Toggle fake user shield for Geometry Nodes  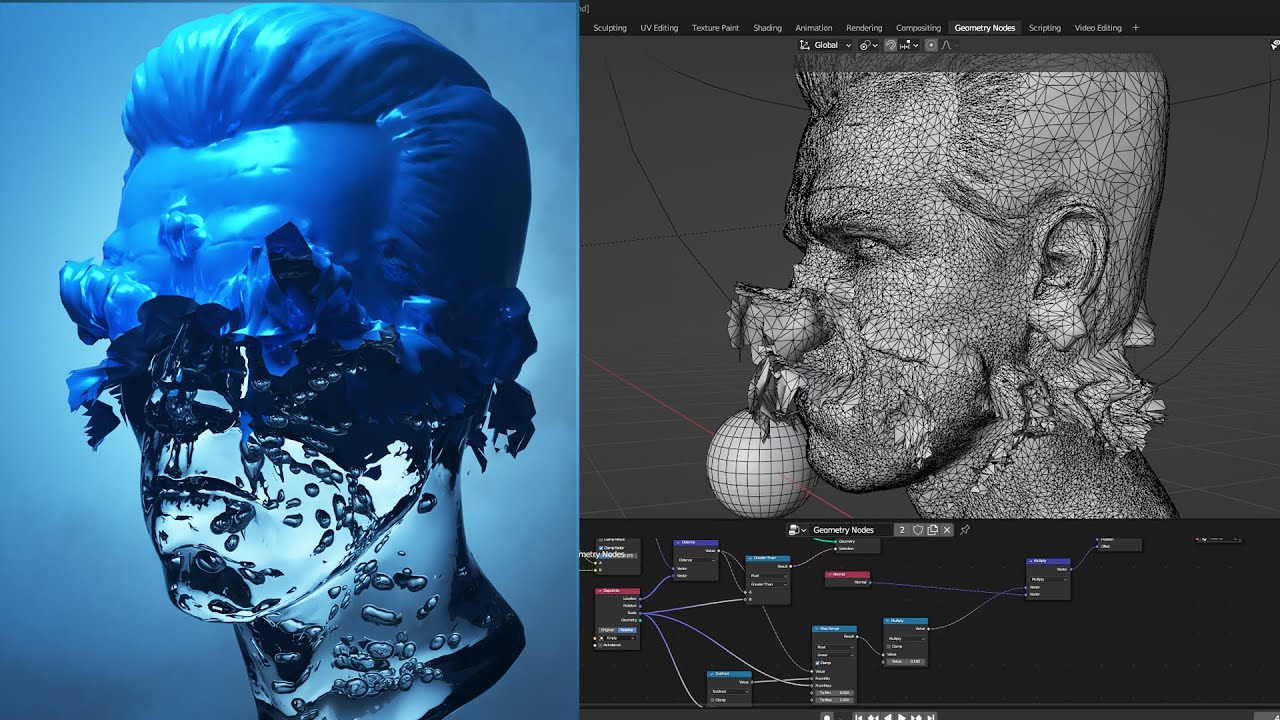point(917,530)
